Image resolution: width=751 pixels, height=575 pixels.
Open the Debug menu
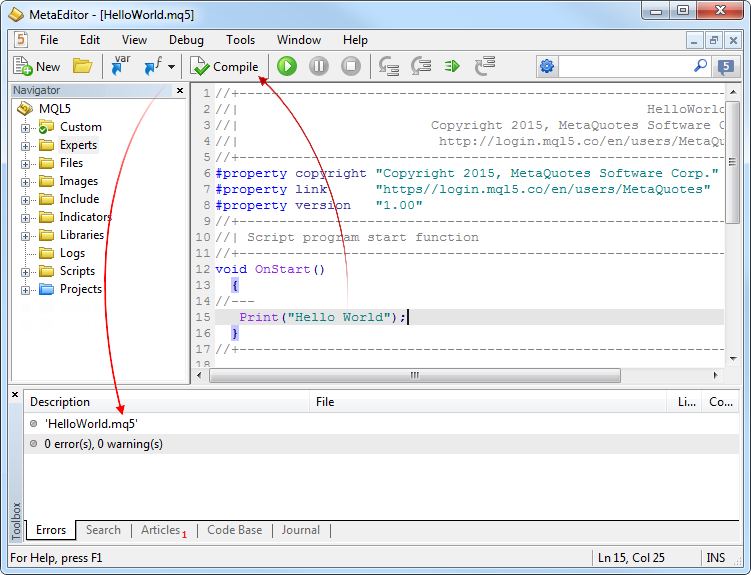pos(186,40)
